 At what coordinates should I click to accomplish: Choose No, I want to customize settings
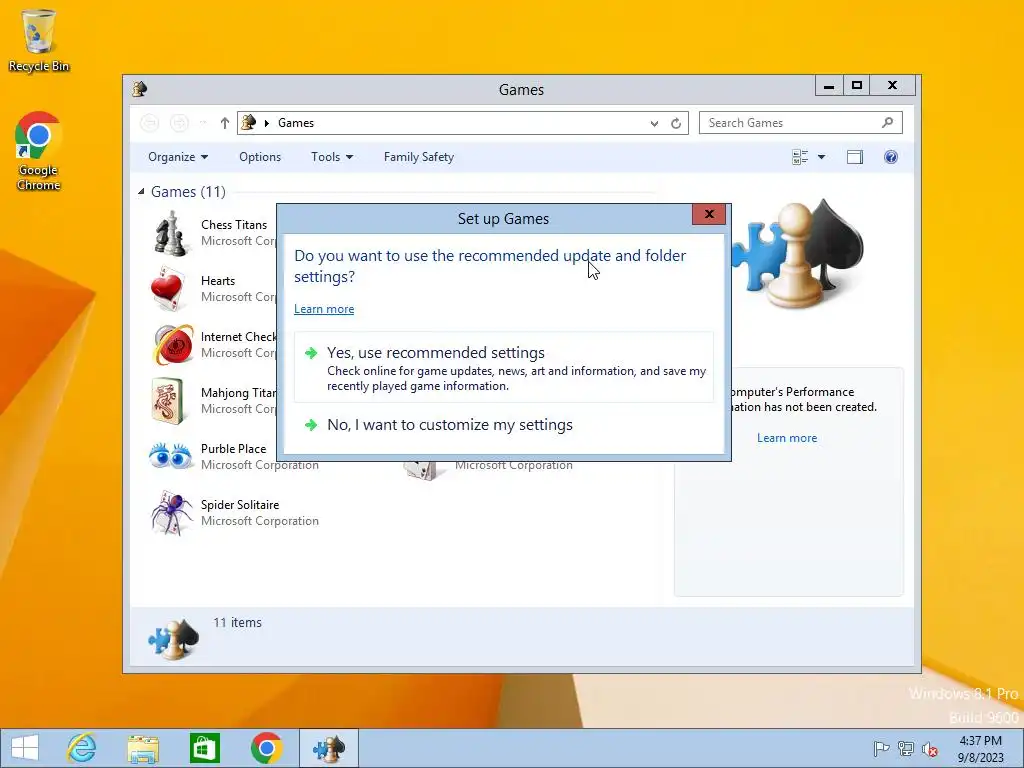(x=504, y=424)
